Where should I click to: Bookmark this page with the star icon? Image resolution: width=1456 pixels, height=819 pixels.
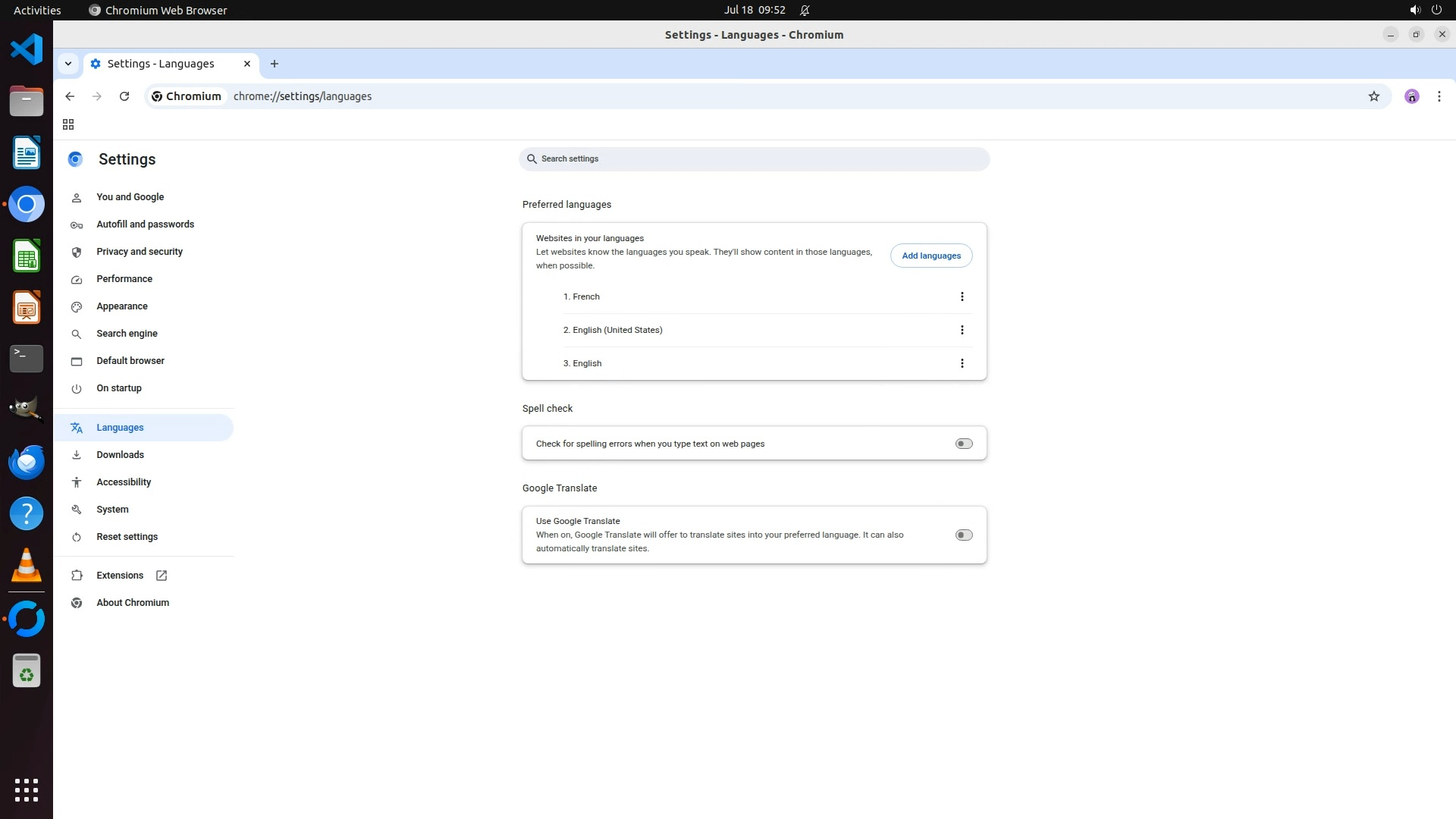coord(1373,96)
